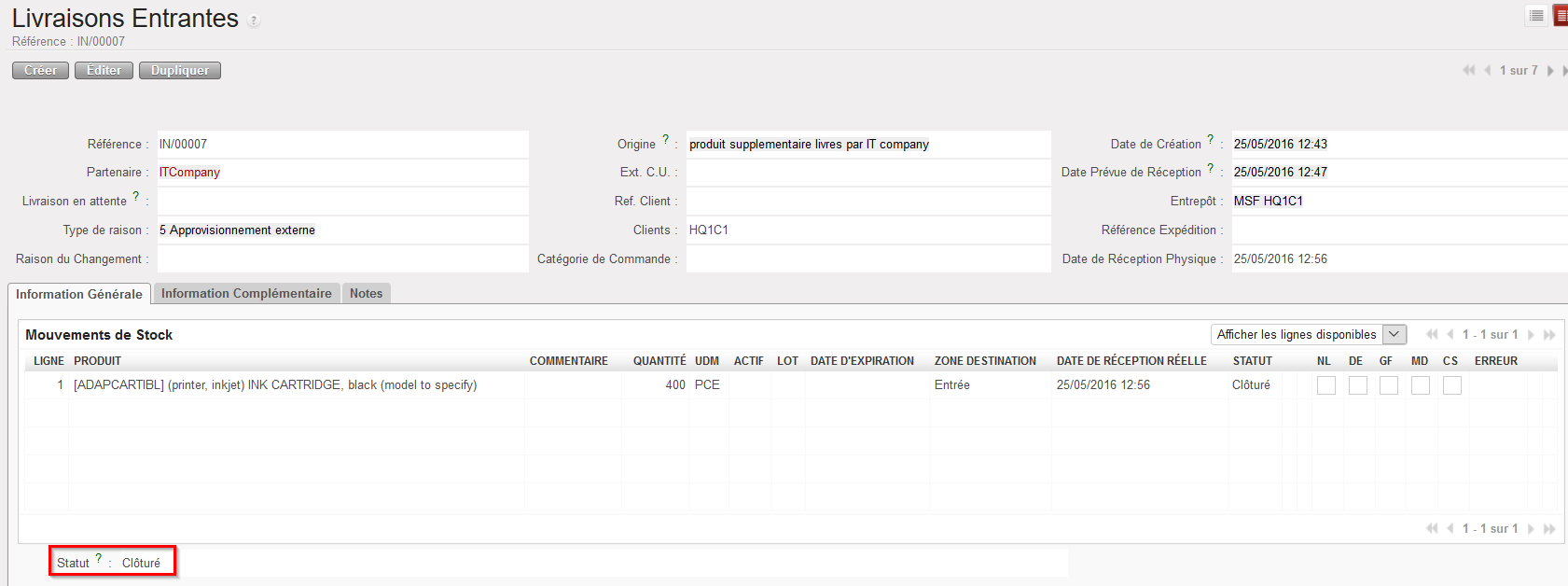This screenshot has width=1568, height=586.
Task: Sort by STATUT column header
Action: (1252, 361)
